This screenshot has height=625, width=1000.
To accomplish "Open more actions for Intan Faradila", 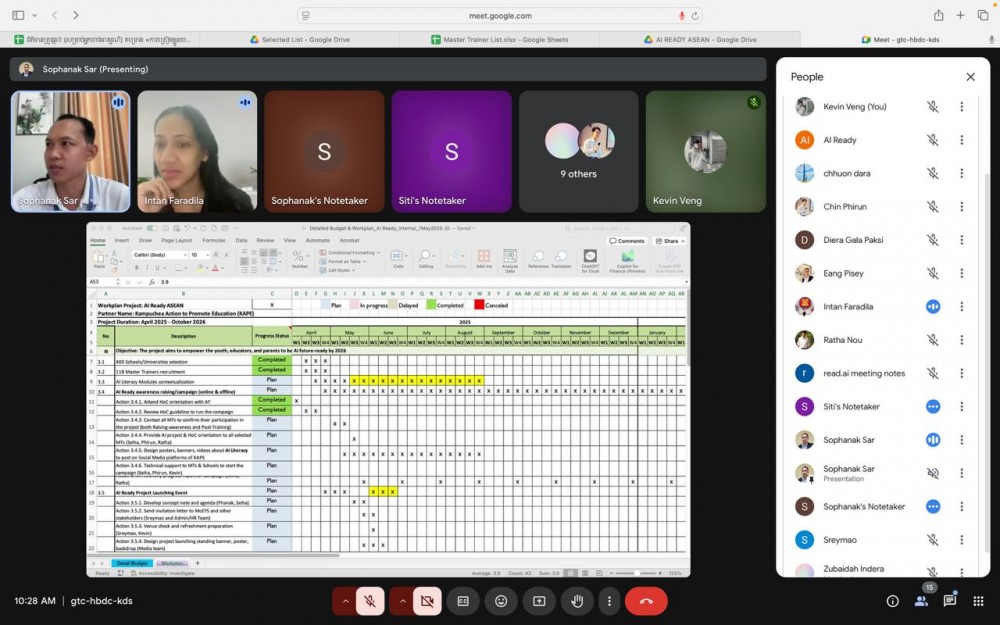I will pos(961,307).
